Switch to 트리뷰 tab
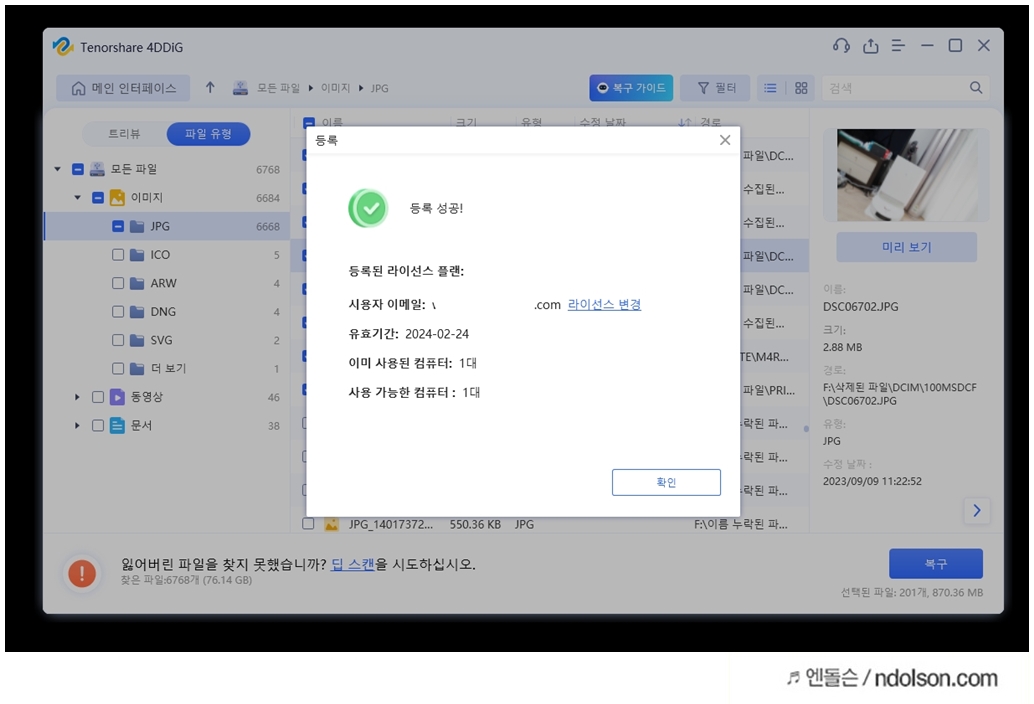 [x=124, y=134]
